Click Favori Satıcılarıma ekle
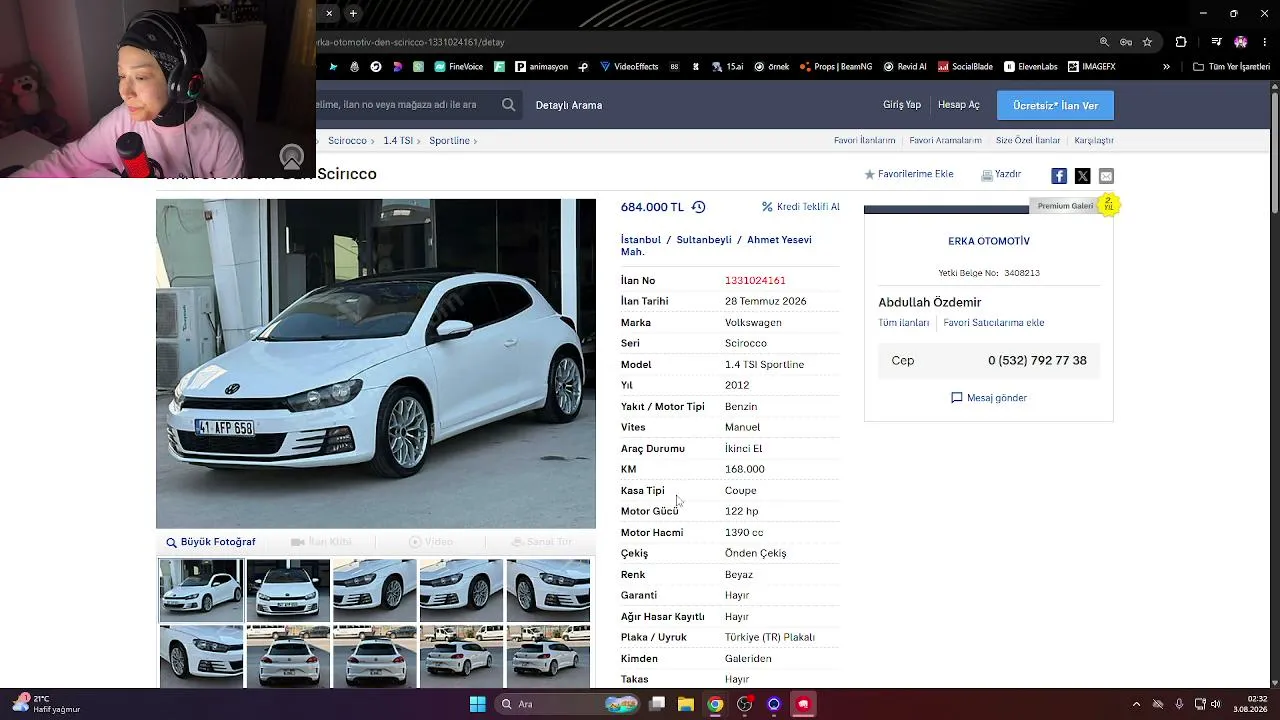The height and width of the screenshot is (720, 1280). click(x=994, y=323)
